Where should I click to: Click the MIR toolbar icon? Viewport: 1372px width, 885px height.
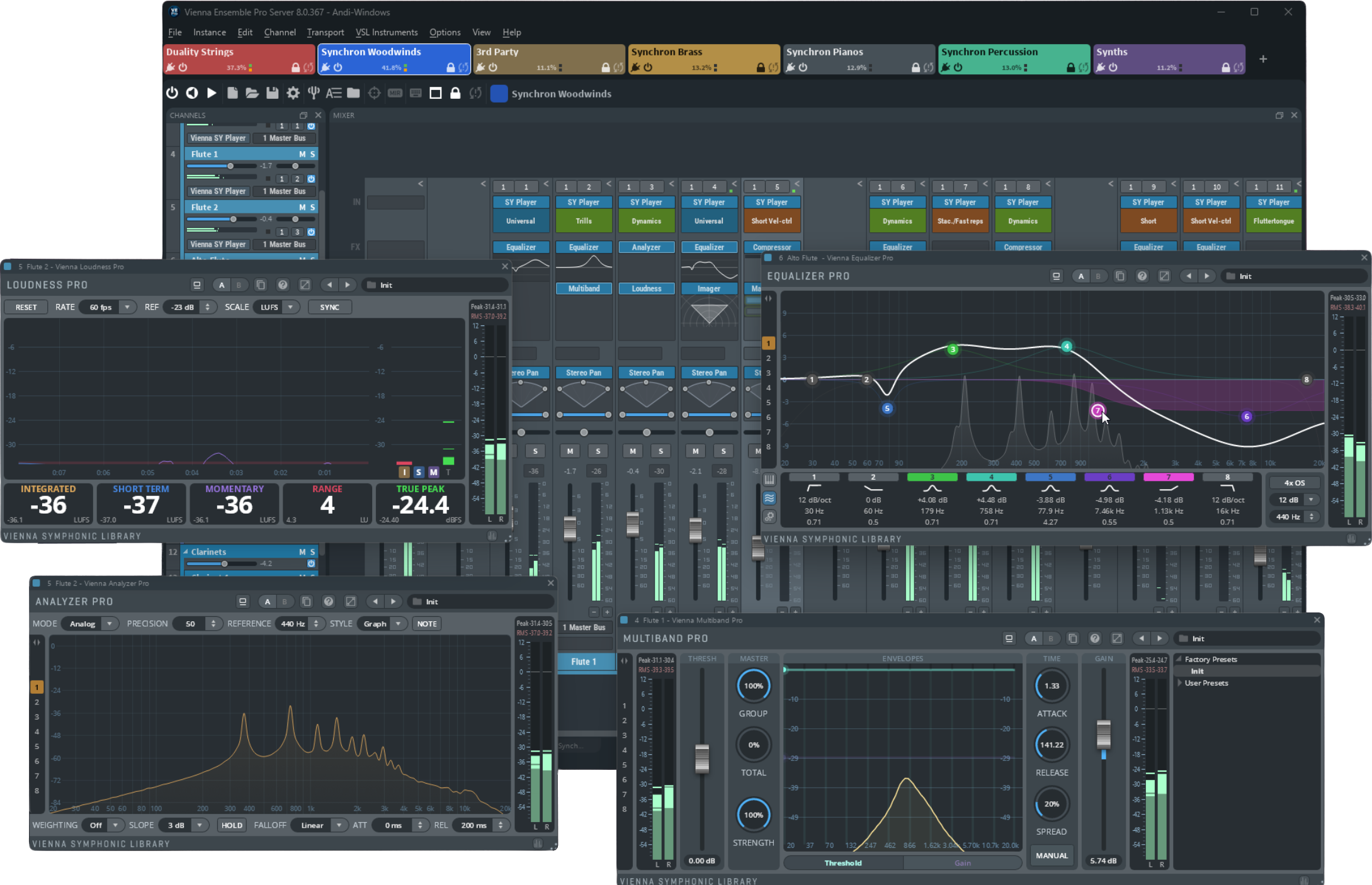[395, 93]
